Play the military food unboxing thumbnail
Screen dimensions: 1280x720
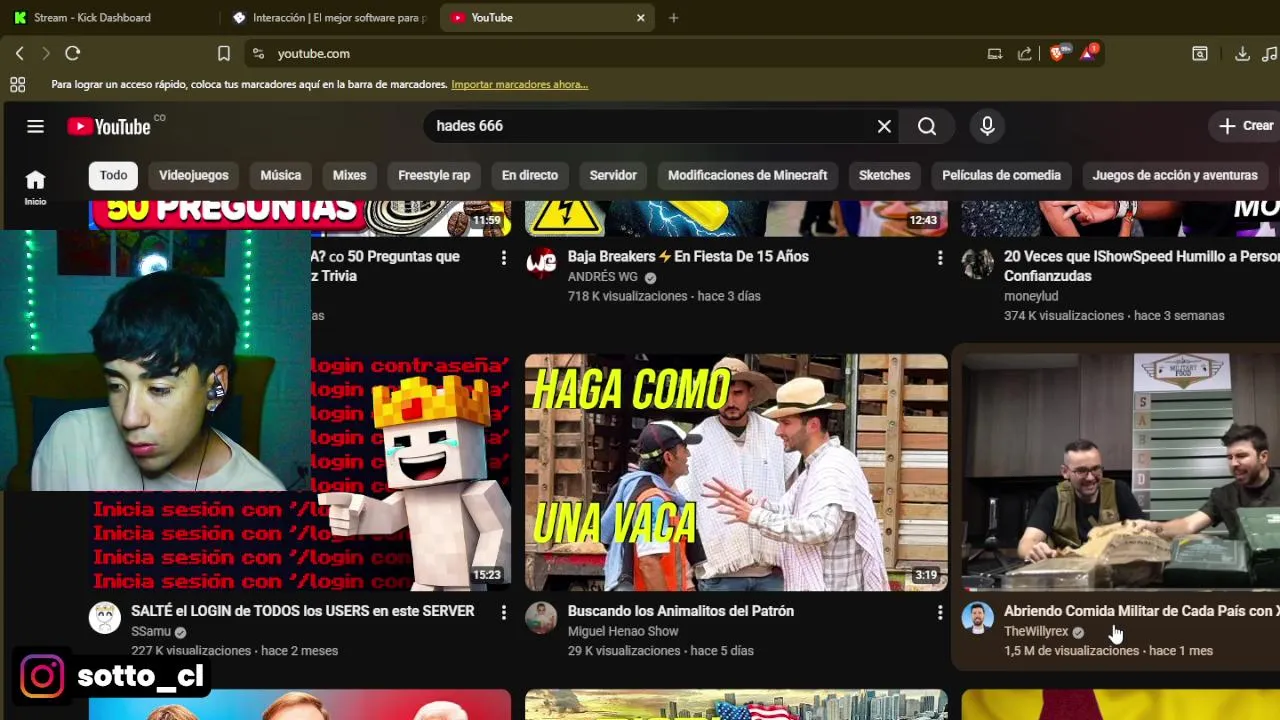tap(1120, 472)
